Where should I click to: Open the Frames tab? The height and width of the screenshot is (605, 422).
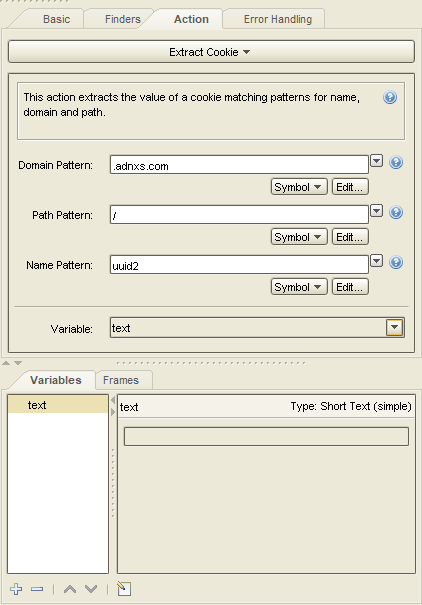point(121,380)
